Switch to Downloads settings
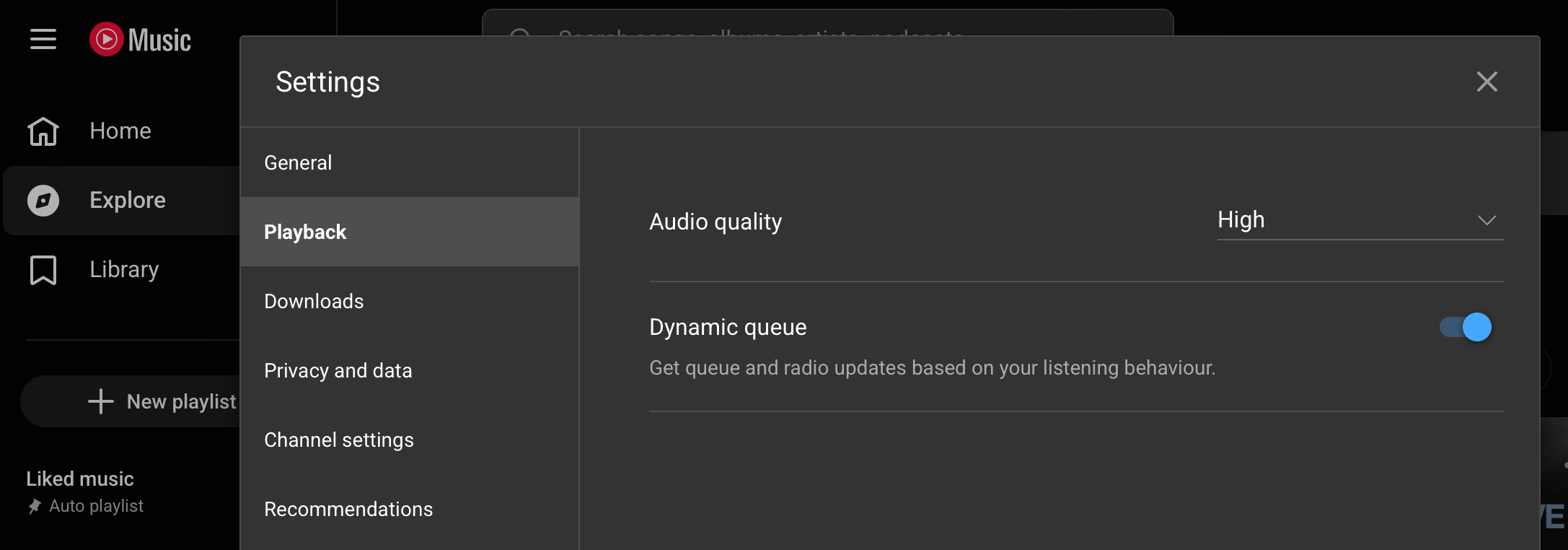 click(x=409, y=302)
